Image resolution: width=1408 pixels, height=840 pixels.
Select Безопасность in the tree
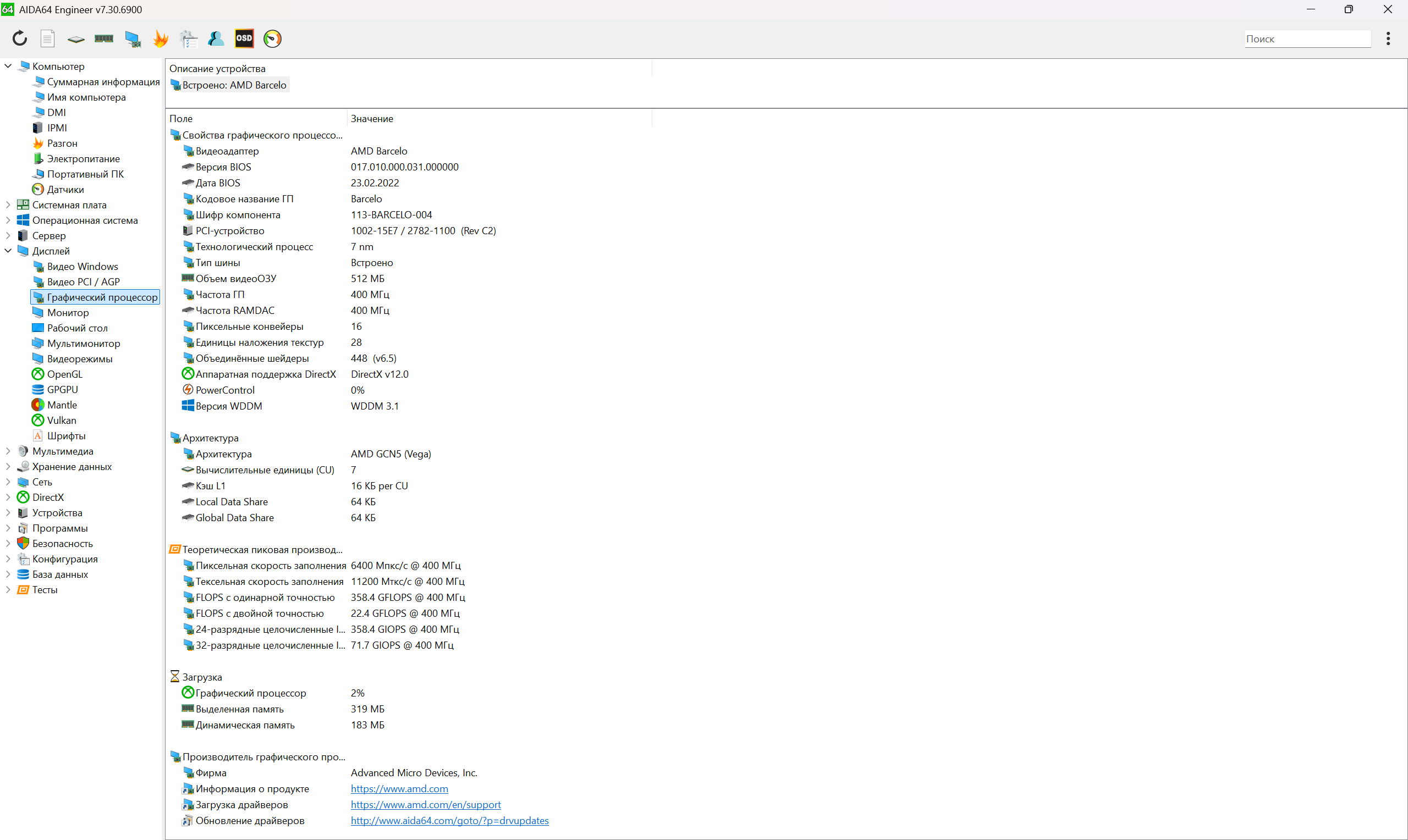coord(62,543)
